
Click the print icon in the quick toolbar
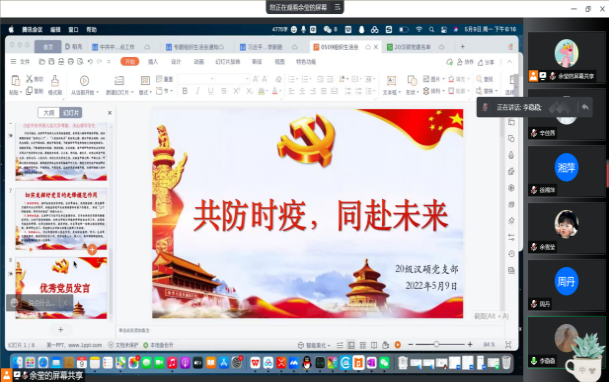pyautogui.click(x=71, y=62)
